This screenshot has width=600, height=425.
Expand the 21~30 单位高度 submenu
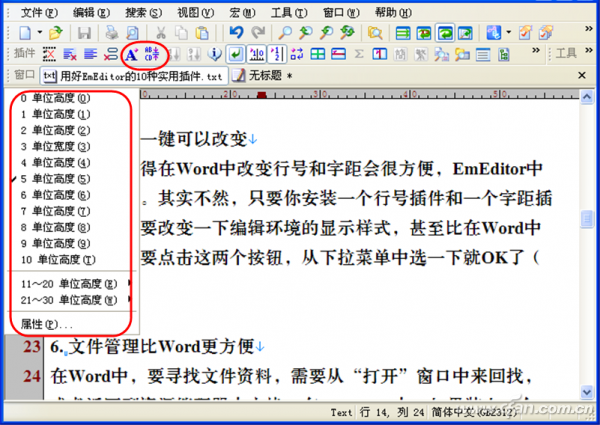71,300
